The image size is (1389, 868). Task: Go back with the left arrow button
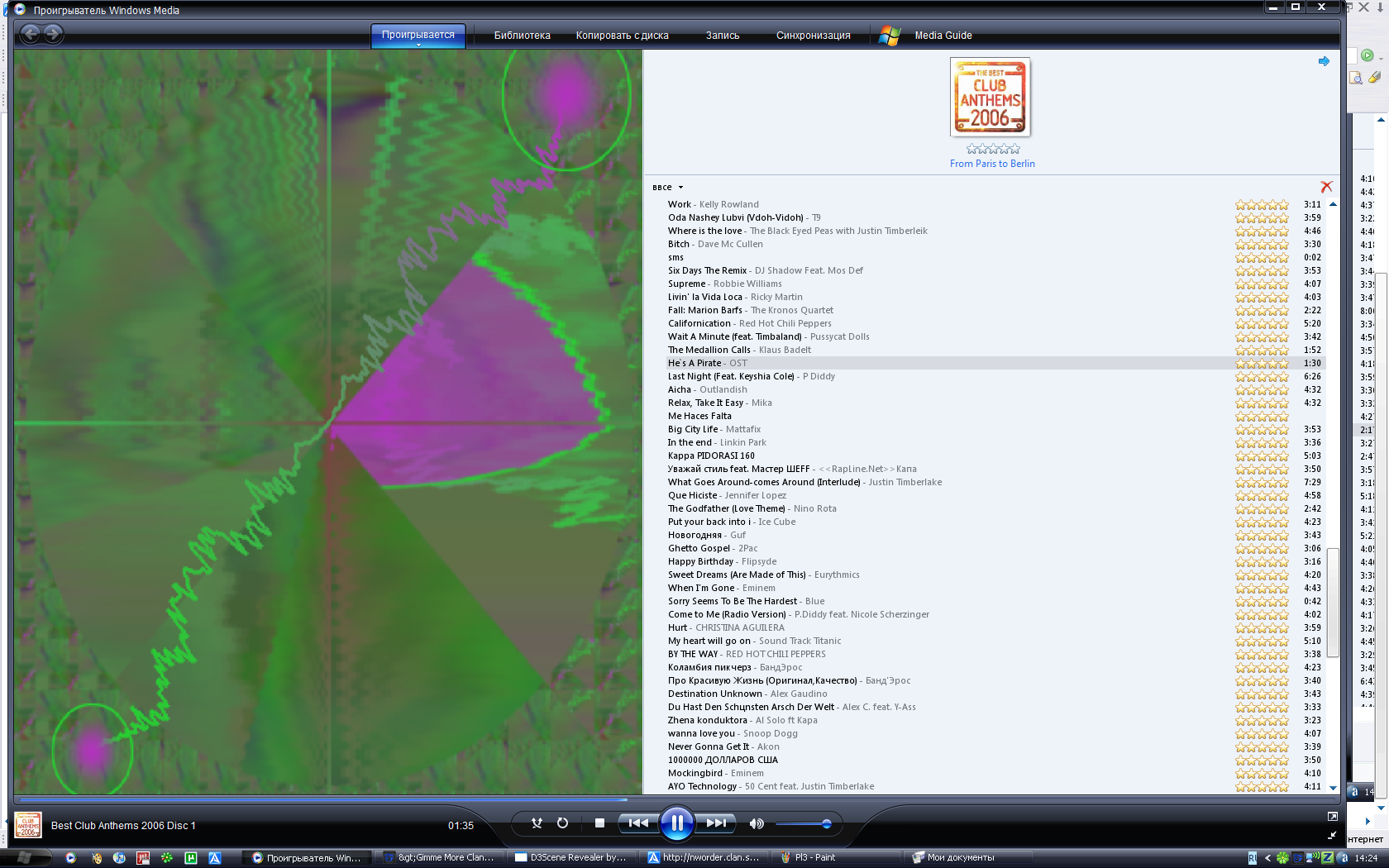point(31,34)
